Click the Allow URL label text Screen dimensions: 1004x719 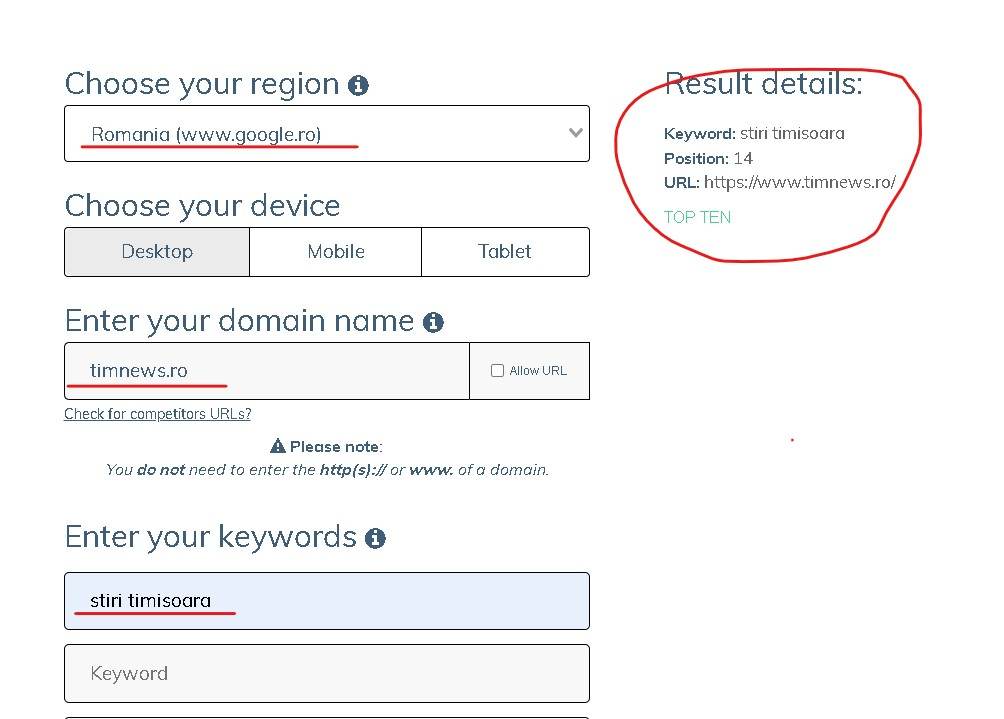[538, 371]
